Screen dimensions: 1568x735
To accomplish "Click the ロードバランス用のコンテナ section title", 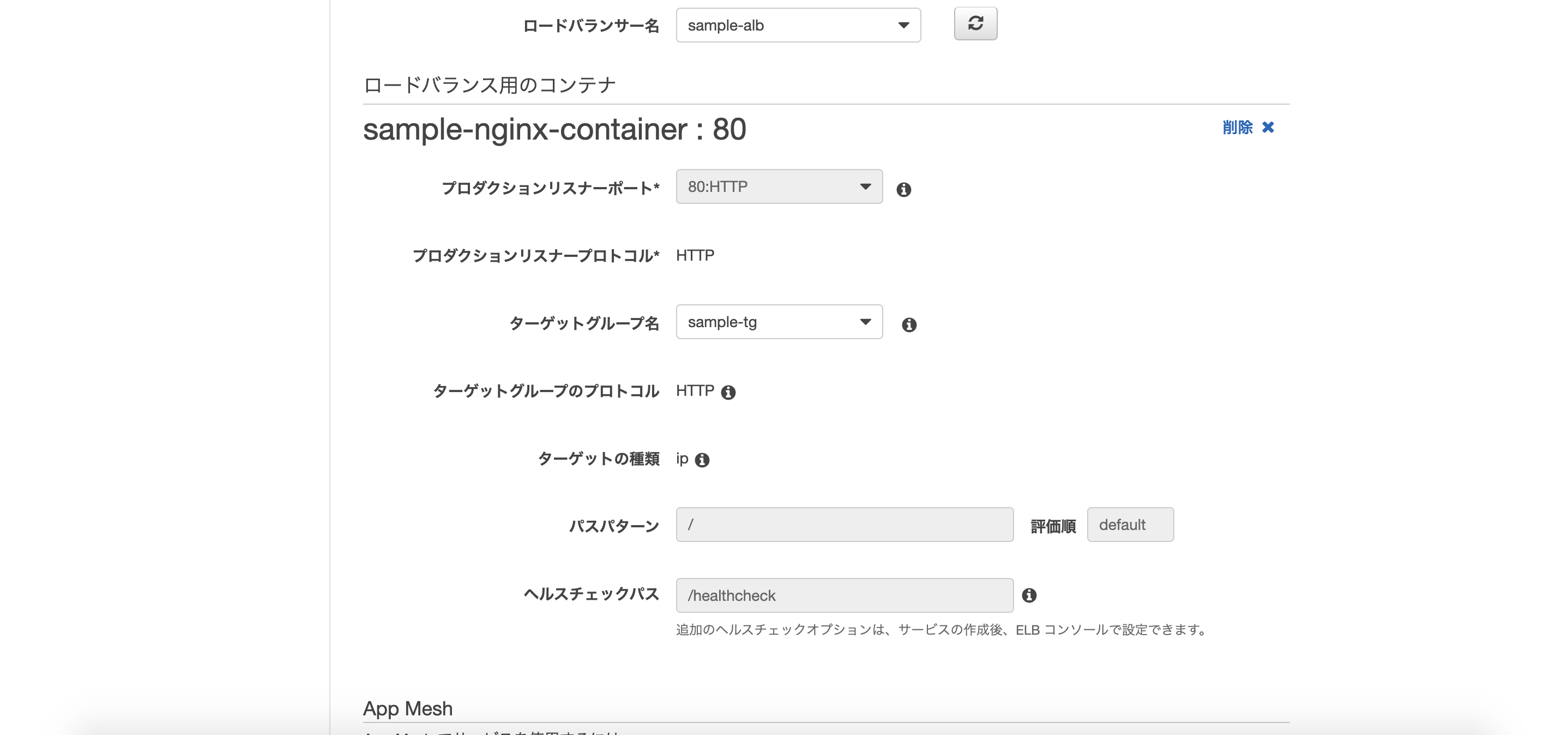I will pyautogui.click(x=489, y=85).
